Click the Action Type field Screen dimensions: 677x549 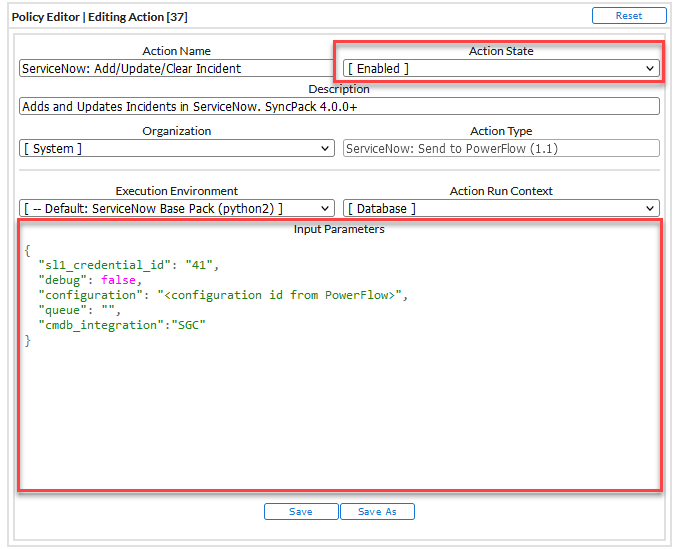[x=501, y=148]
